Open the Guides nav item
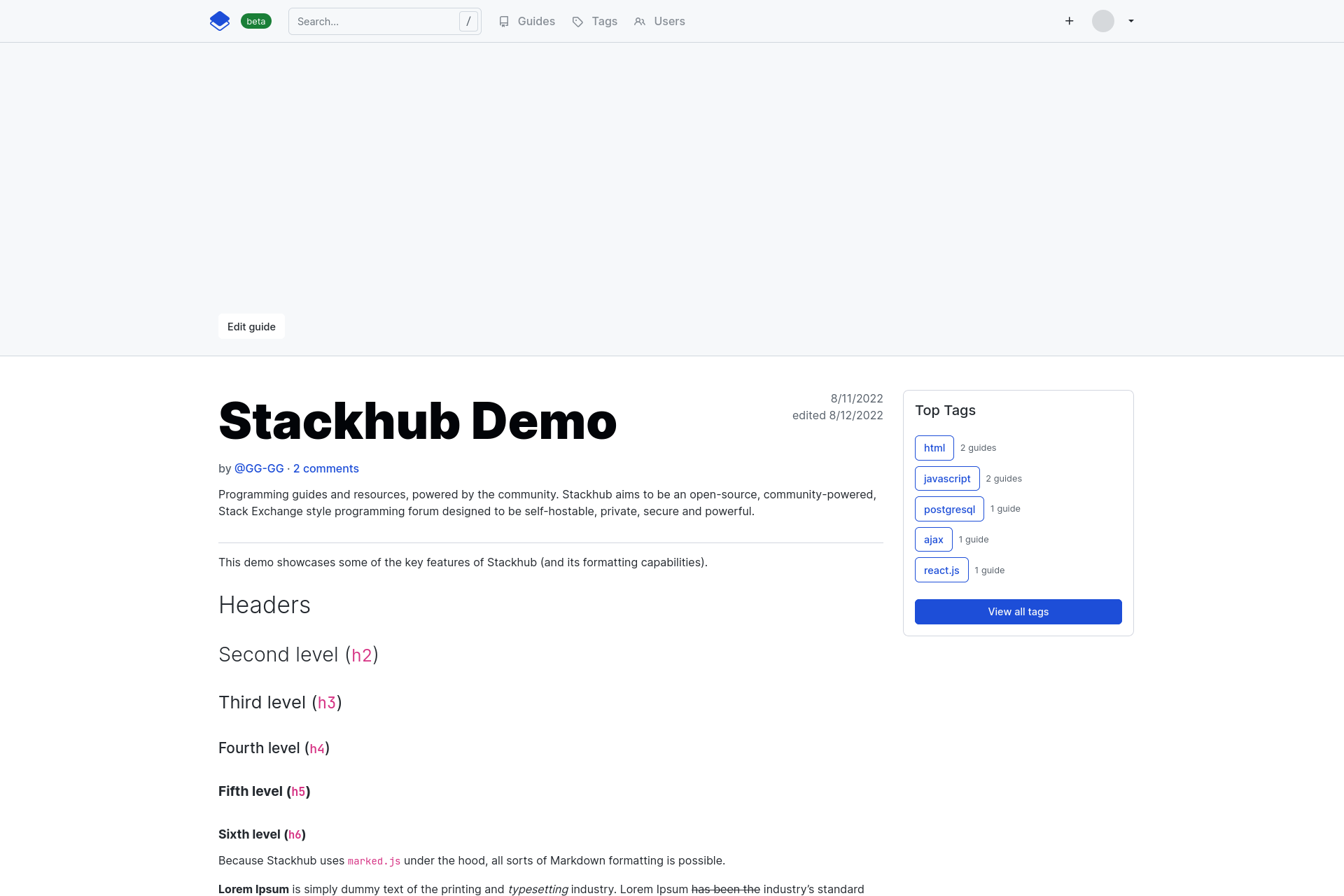The image size is (1344, 896). [x=527, y=21]
